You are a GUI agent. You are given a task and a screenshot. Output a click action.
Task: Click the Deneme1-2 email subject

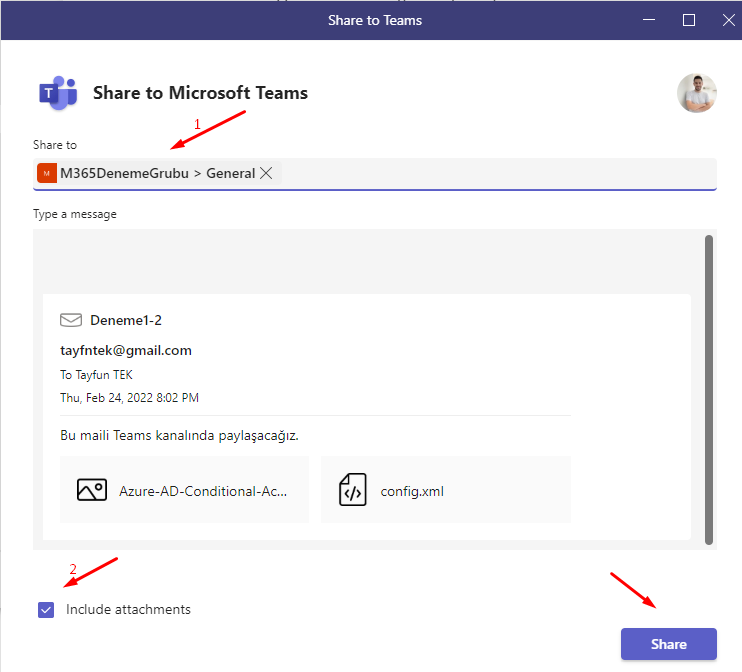click(126, 321)
